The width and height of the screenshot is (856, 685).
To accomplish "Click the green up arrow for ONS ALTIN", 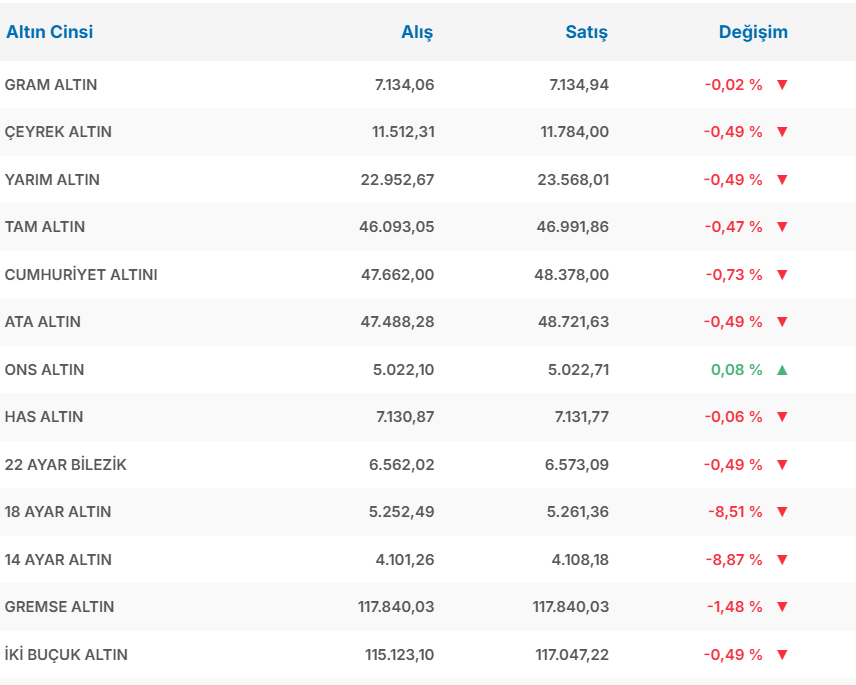I will 782,370.
